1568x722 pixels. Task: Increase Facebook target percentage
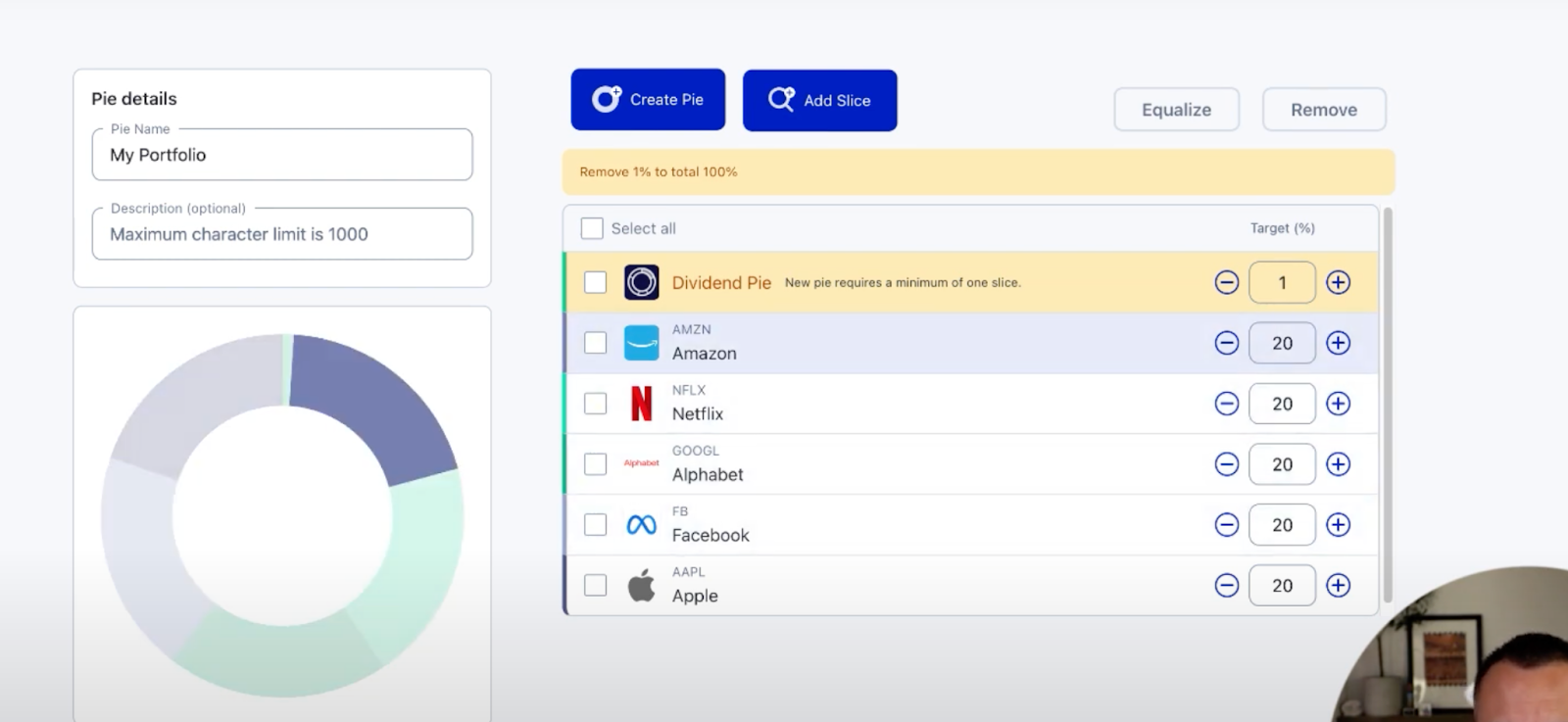coord(1338,525)
